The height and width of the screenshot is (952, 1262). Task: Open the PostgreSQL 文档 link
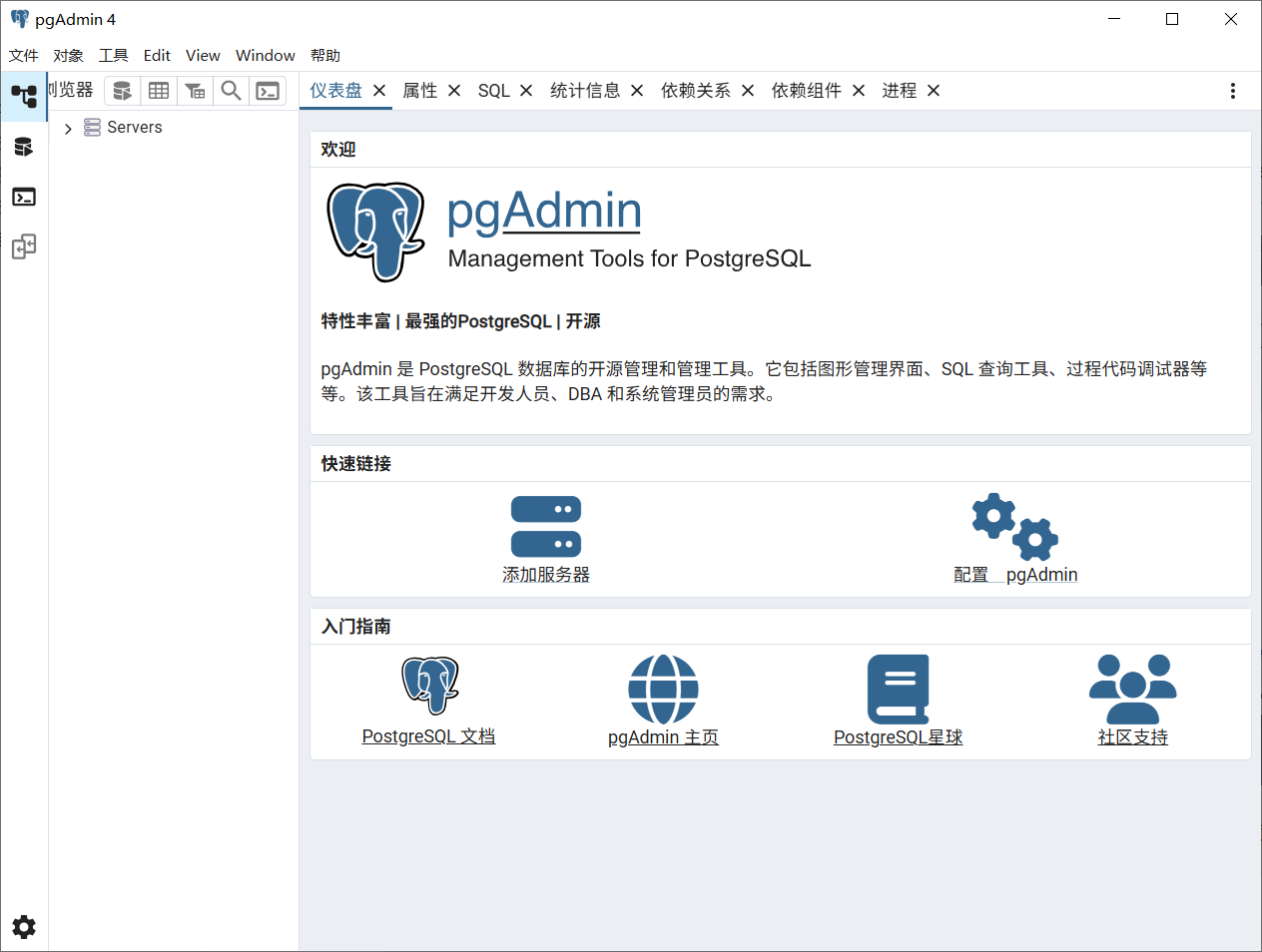(428, 736)
